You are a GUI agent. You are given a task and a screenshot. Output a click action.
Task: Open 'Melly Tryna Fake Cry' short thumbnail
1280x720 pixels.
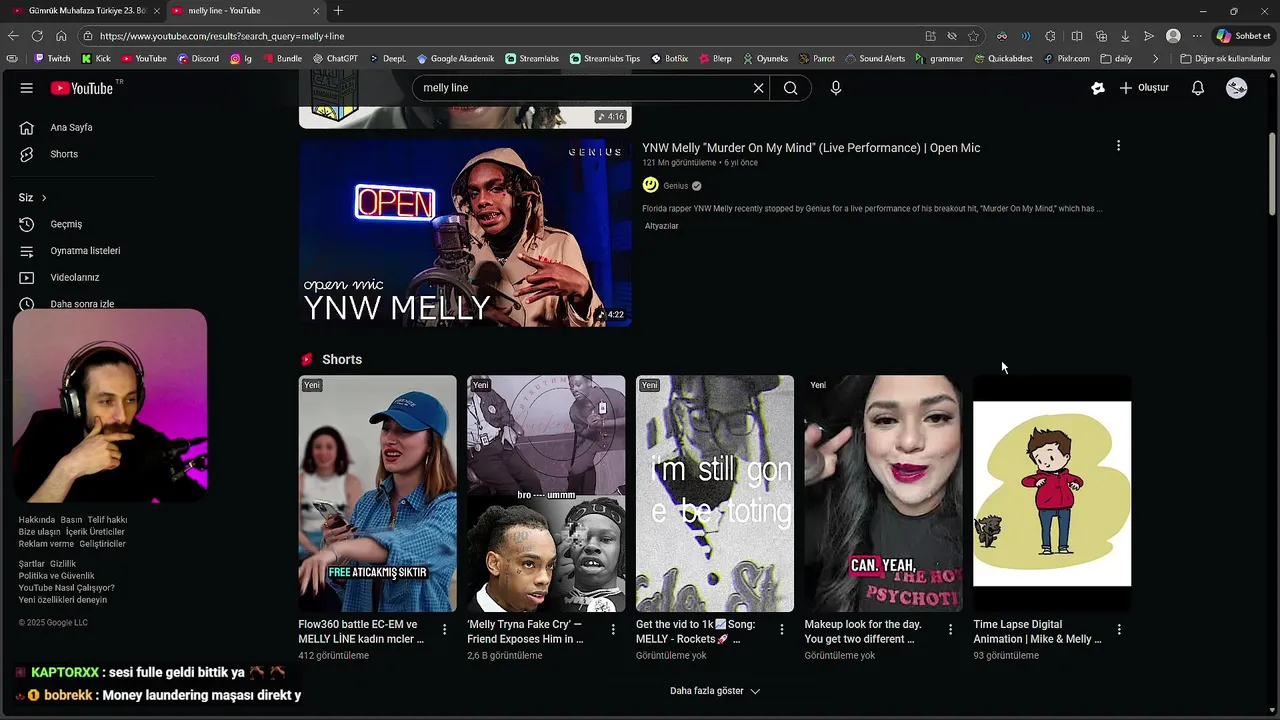coord(546,493)
